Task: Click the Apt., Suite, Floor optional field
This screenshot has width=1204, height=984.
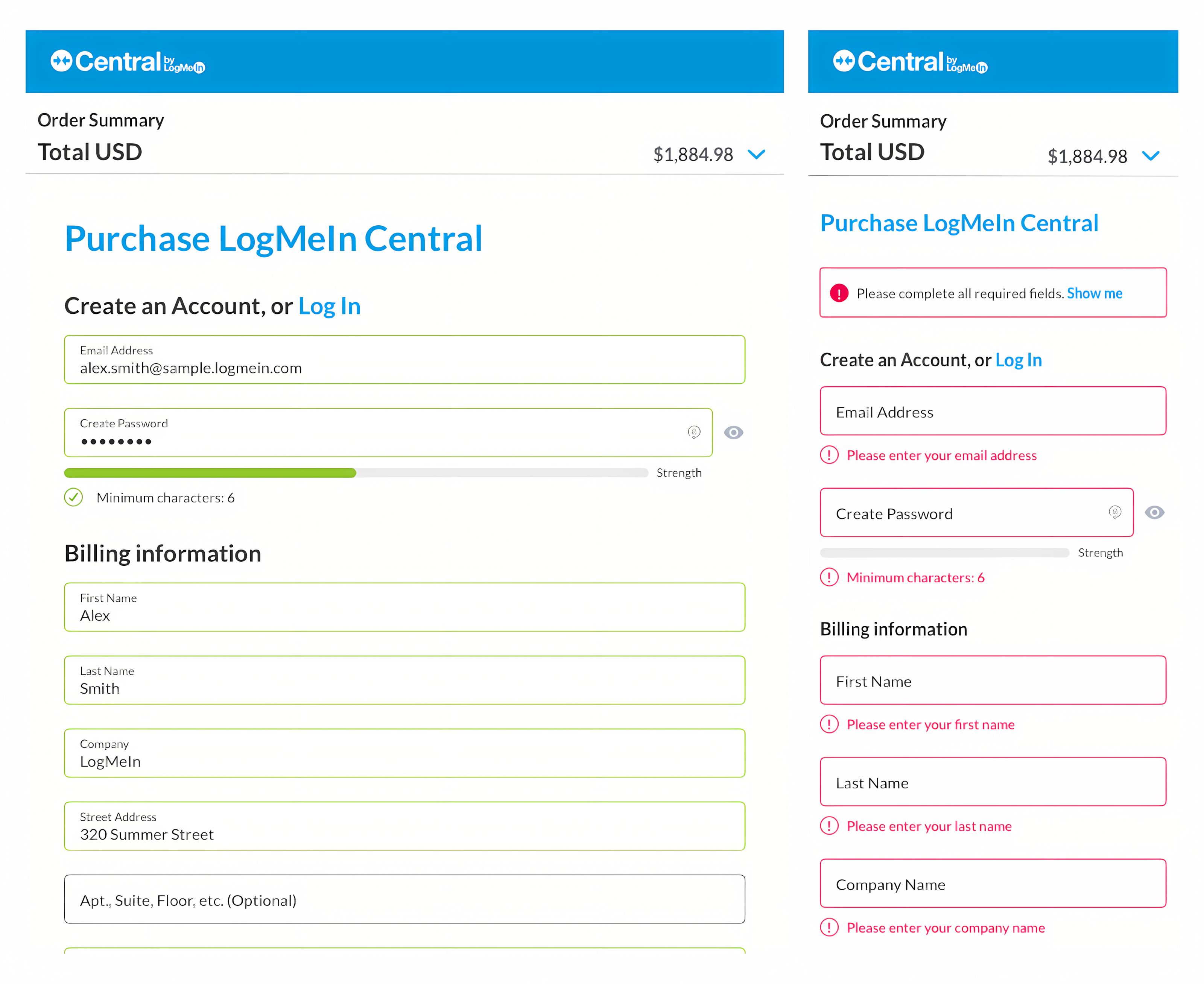Action: (404, 899)
